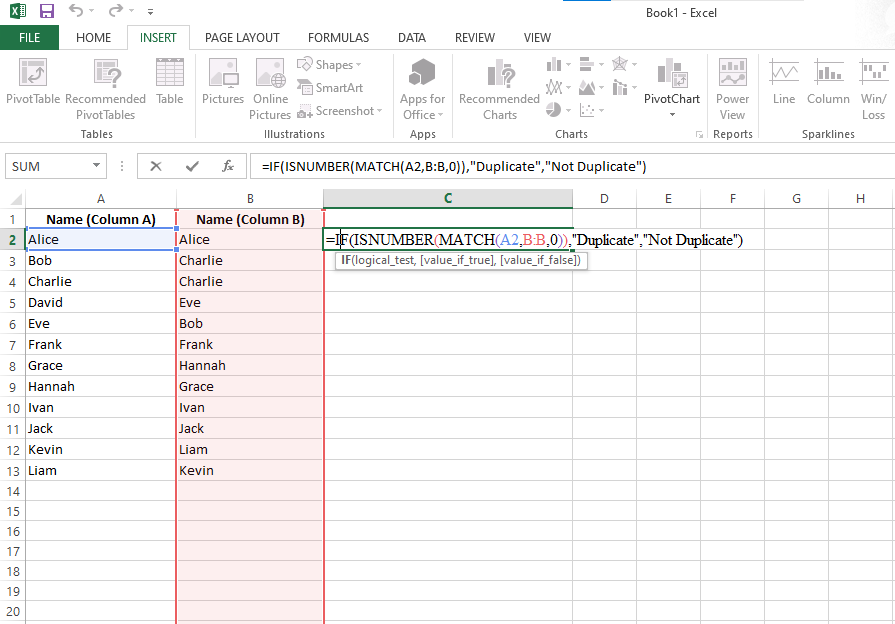Open the Name Box dropdown arrow
The width and height of the screenshot is (895, 624).
[x=97, y=166]
